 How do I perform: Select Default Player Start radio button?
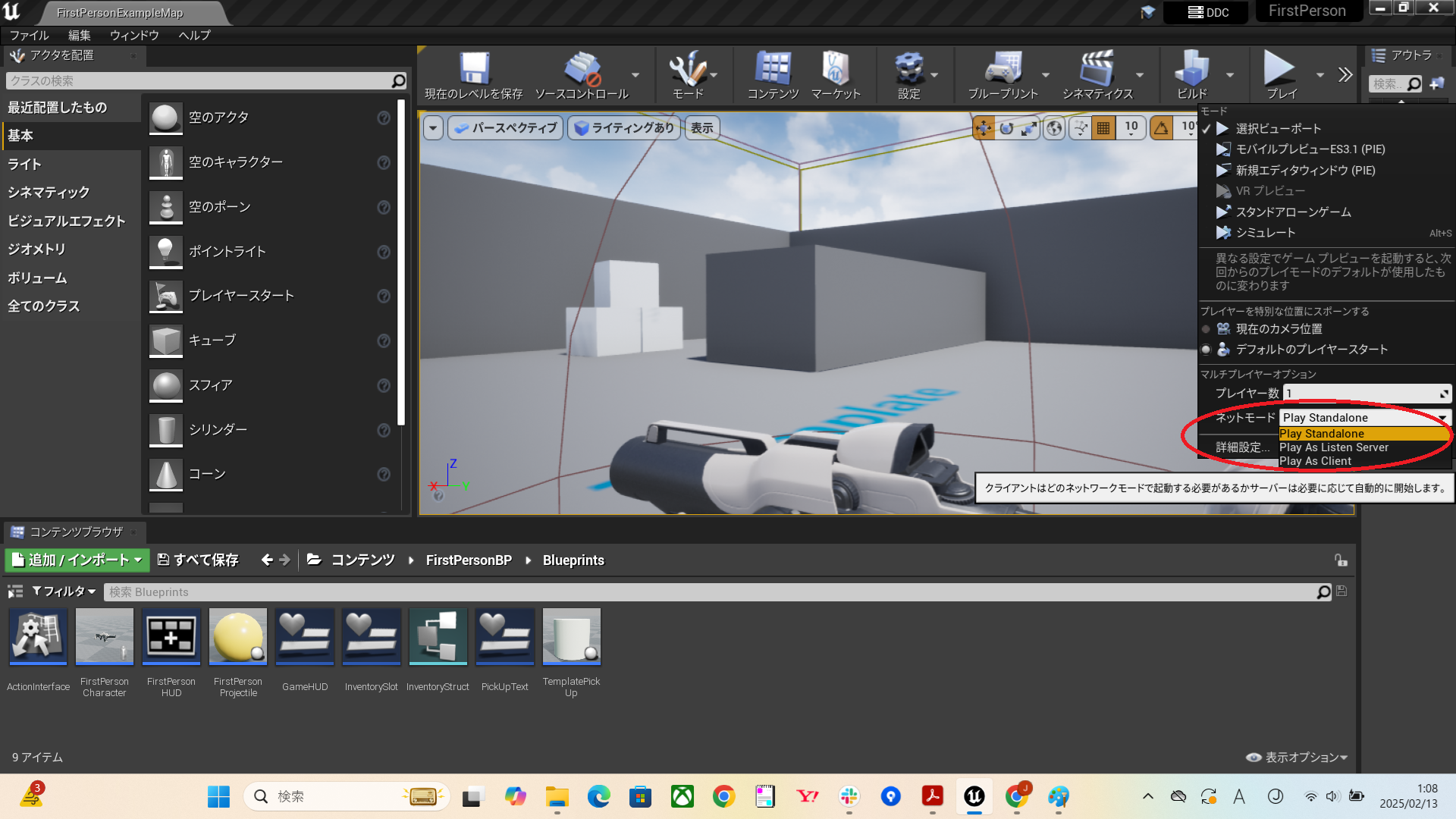pyautogui.click(x=1206, y=350)
